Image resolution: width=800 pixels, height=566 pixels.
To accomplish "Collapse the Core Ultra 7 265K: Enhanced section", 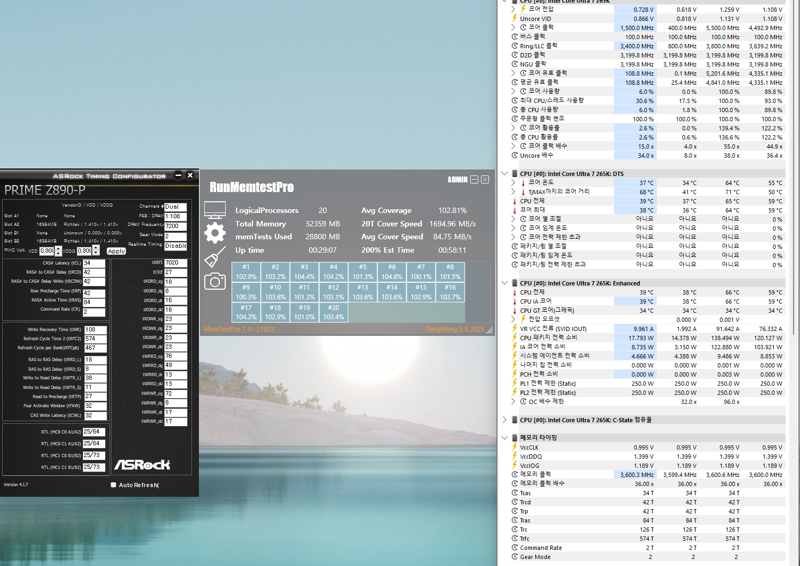I will (x=505, y=283).
